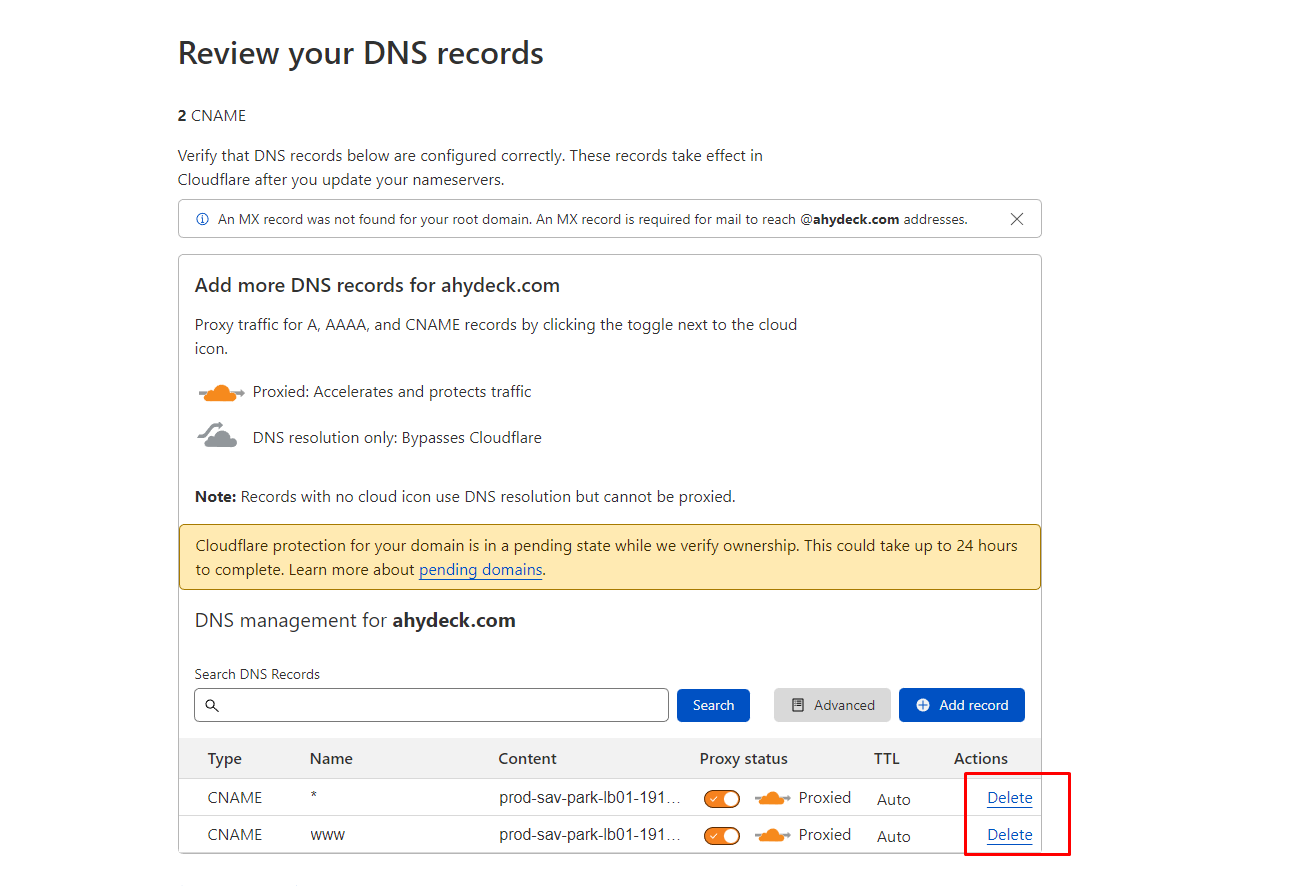Screen dimensions: 1299x886
Task: Click the info icon in MX record notice
Action: point(202,219)
